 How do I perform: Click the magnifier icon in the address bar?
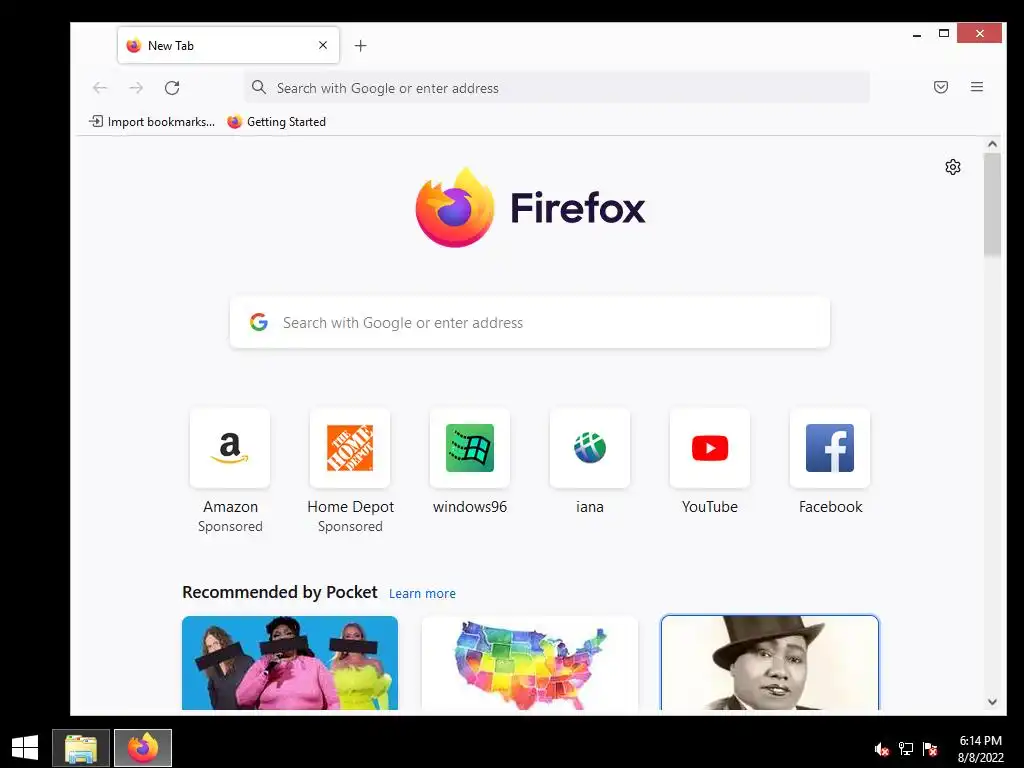[259, 87]
